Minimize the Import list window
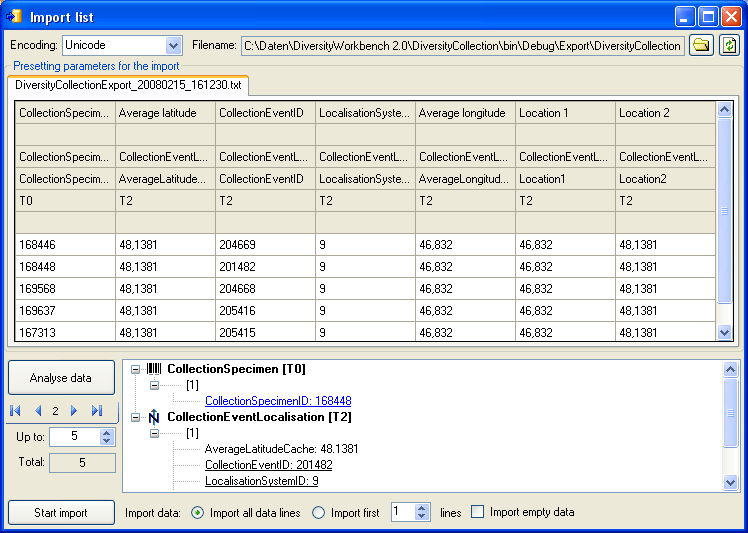 [x=684, y=18]
